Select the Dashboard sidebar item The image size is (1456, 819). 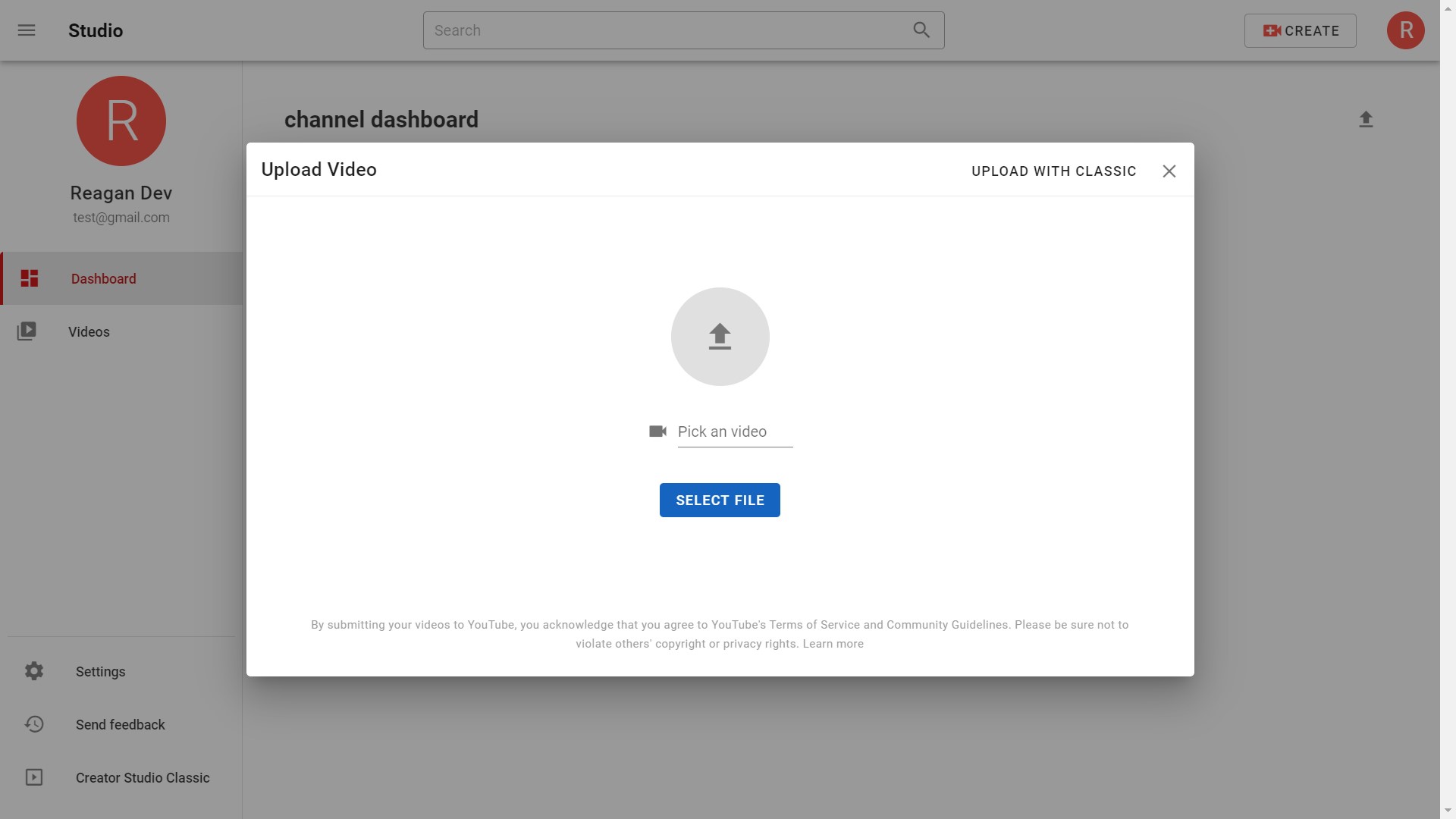pyautogui.click(x=104, y=279)
